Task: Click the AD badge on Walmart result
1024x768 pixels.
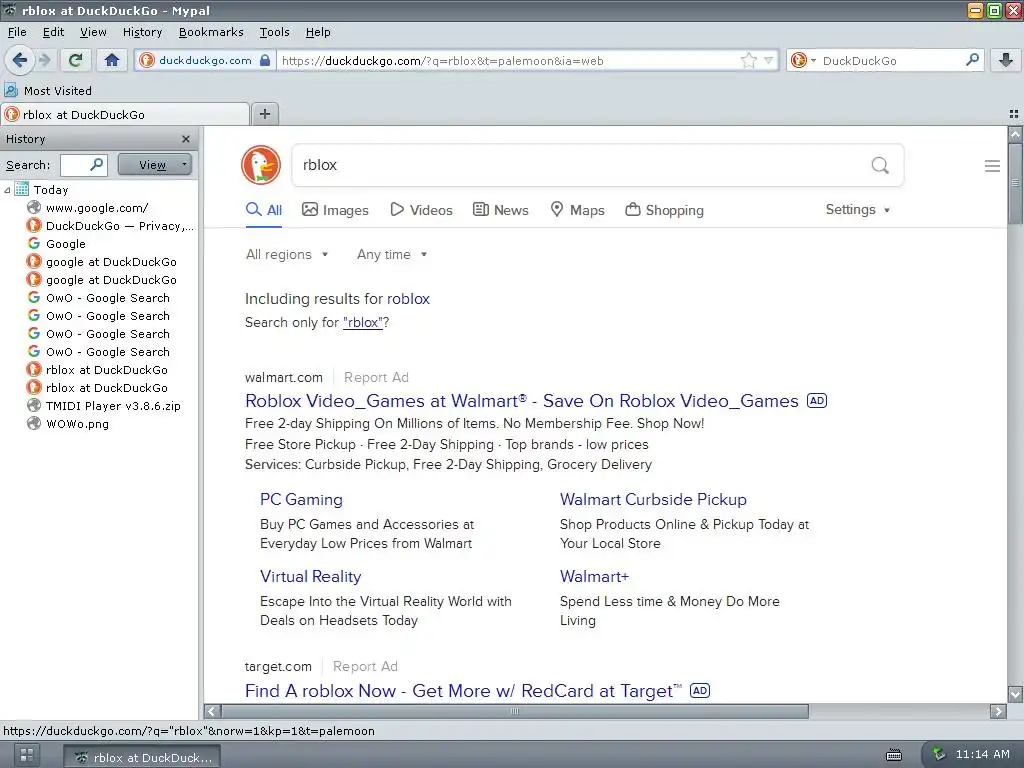Action: click(x=817, y=400)
